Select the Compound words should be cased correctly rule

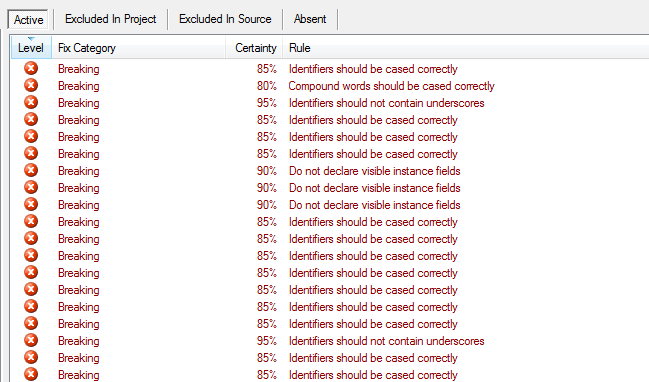[392, 86]
